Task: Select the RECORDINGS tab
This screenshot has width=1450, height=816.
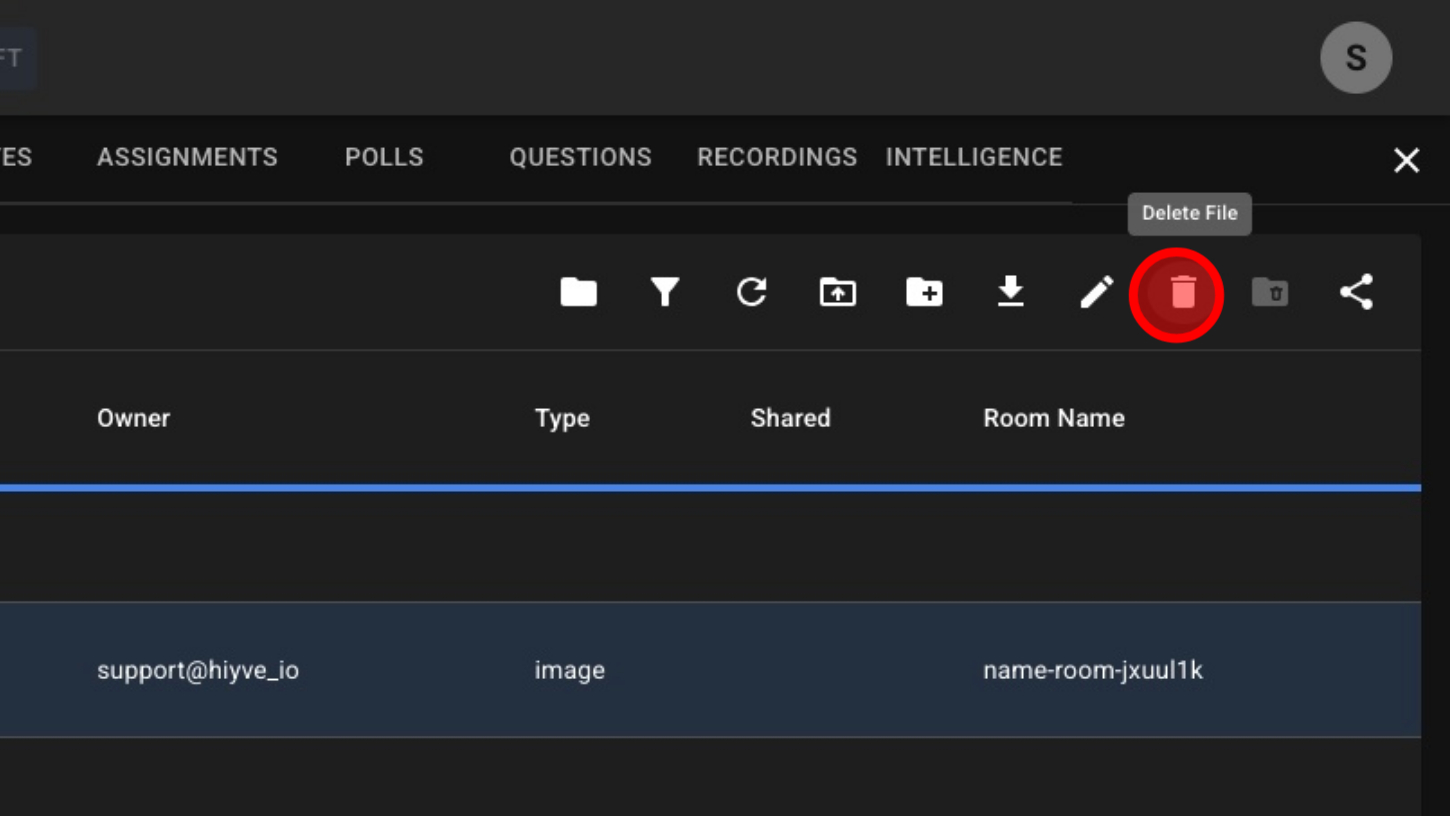Action: (777, 157)
